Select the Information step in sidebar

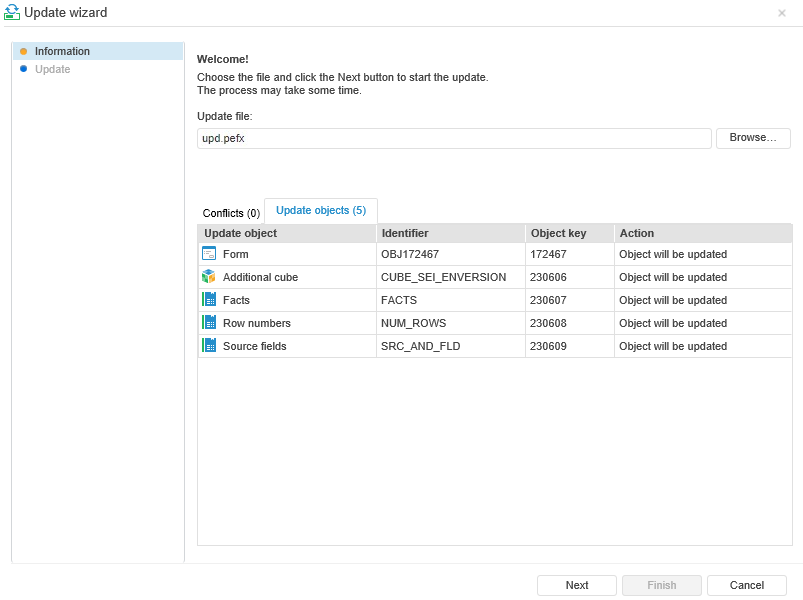tap(62, 52)
